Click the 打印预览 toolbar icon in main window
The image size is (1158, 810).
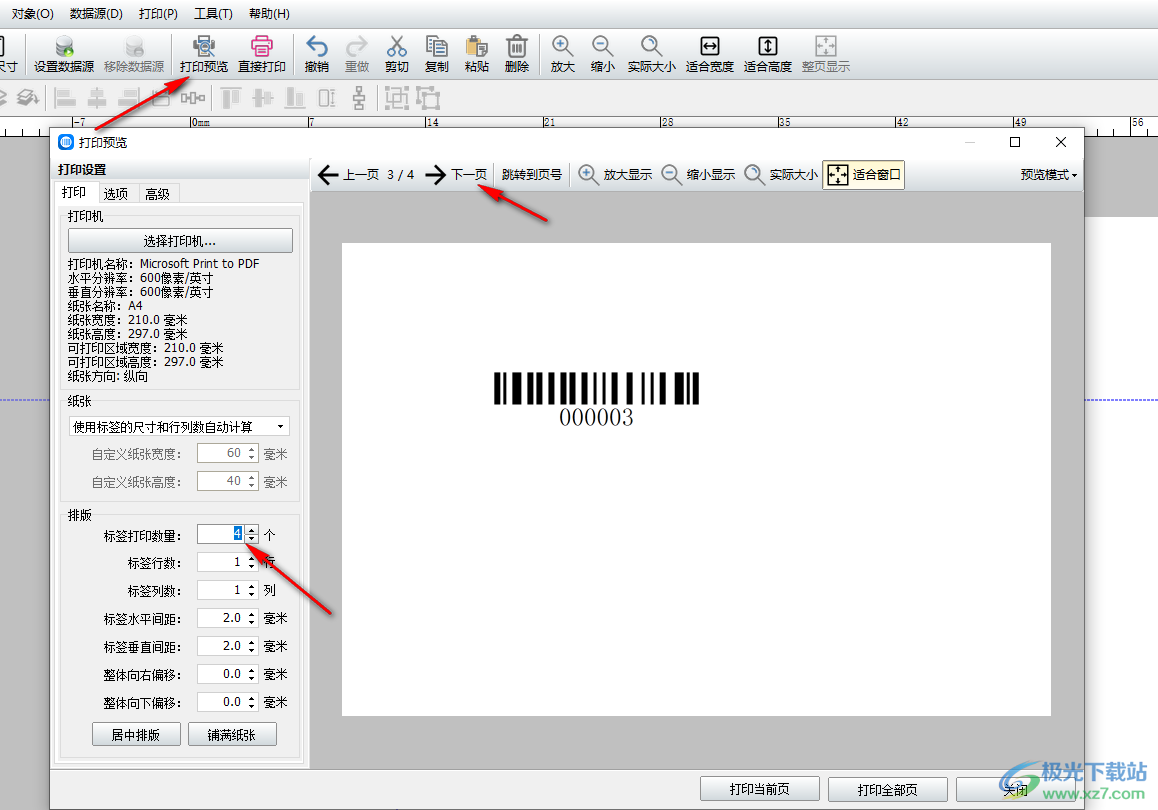204,54
